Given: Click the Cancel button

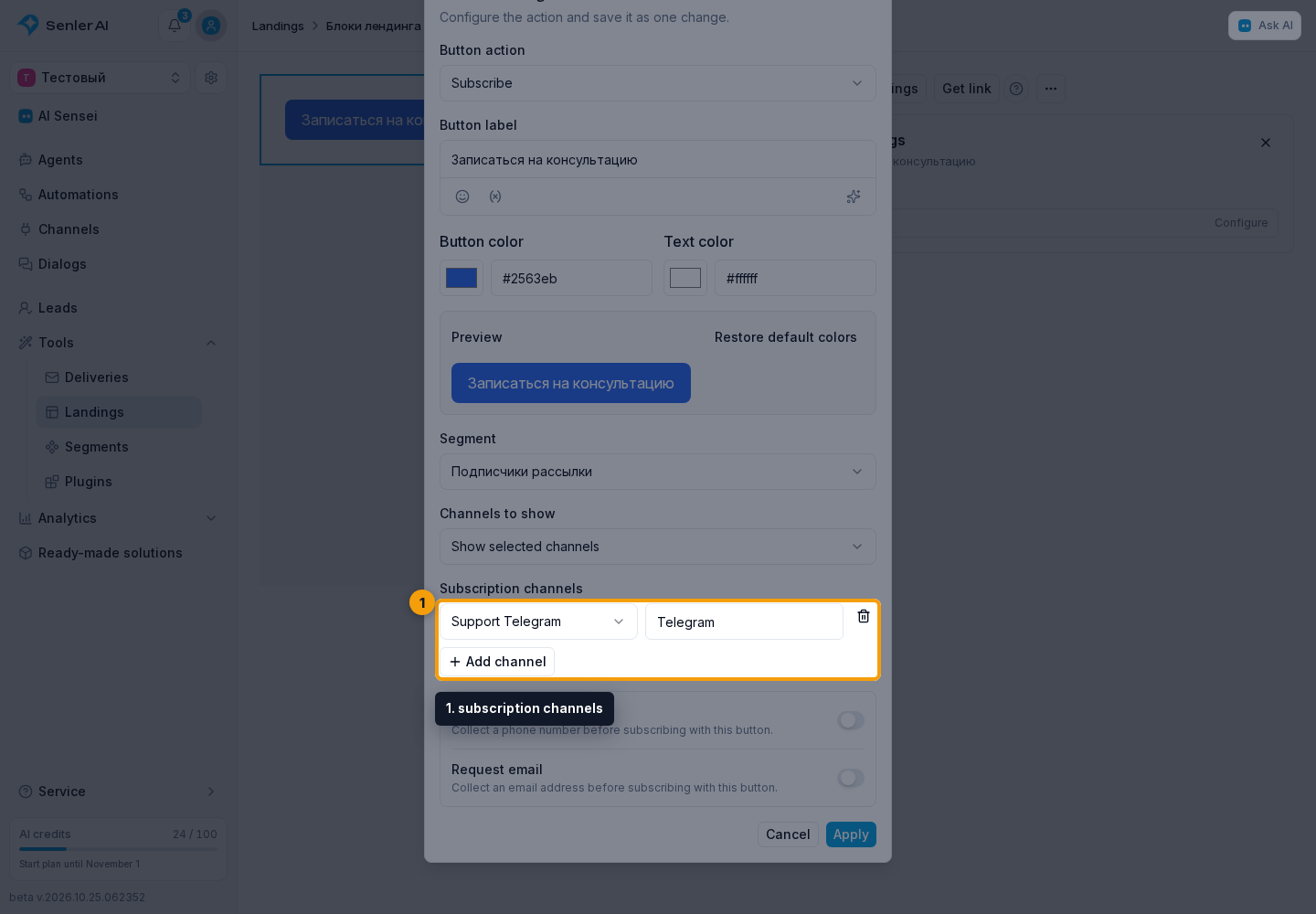Looking at the screenshot, I should 788,834.
